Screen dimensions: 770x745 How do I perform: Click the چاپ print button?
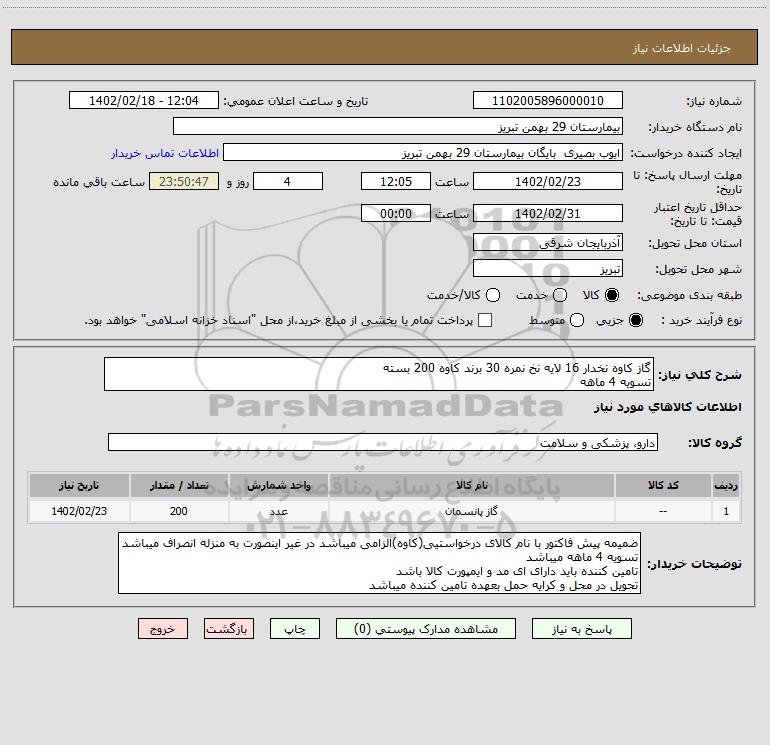click(x=295, y=629)
